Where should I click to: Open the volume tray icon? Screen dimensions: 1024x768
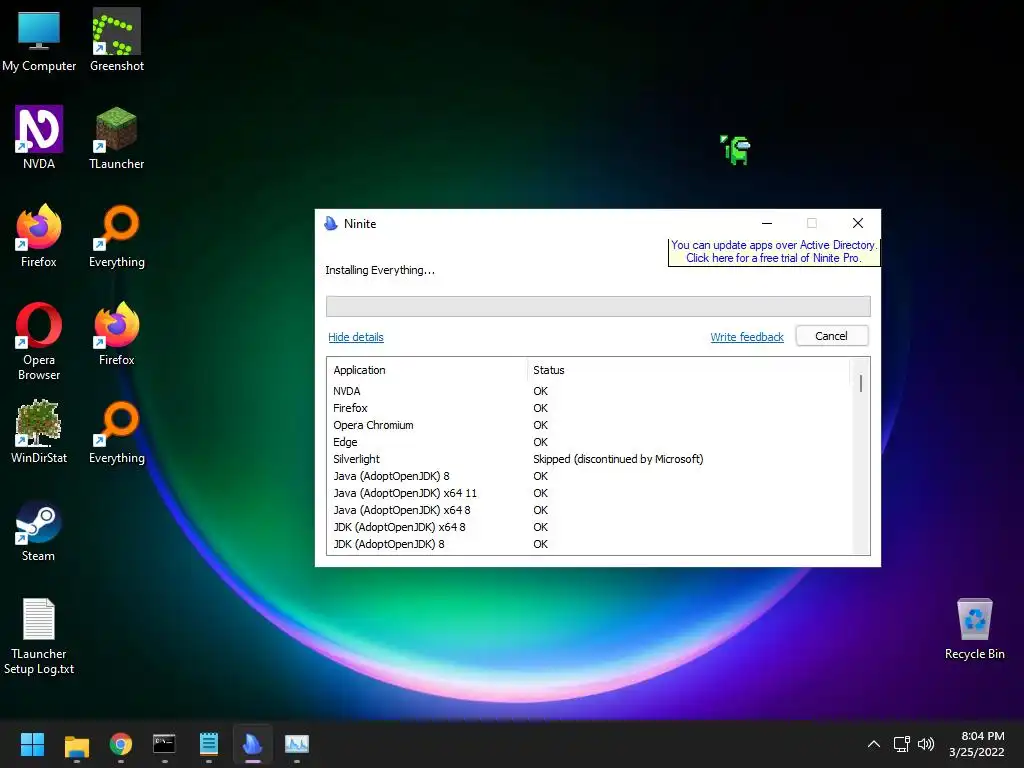pyautogui.click(x=926, y=744)
